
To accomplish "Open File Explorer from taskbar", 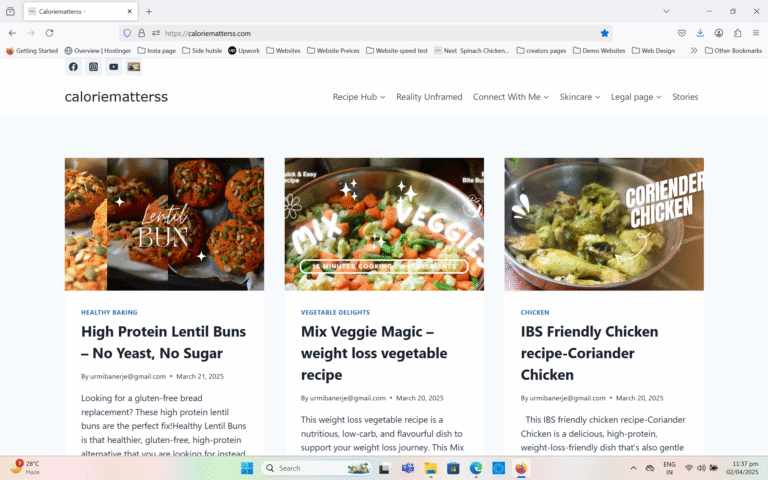I will (431, 468).
